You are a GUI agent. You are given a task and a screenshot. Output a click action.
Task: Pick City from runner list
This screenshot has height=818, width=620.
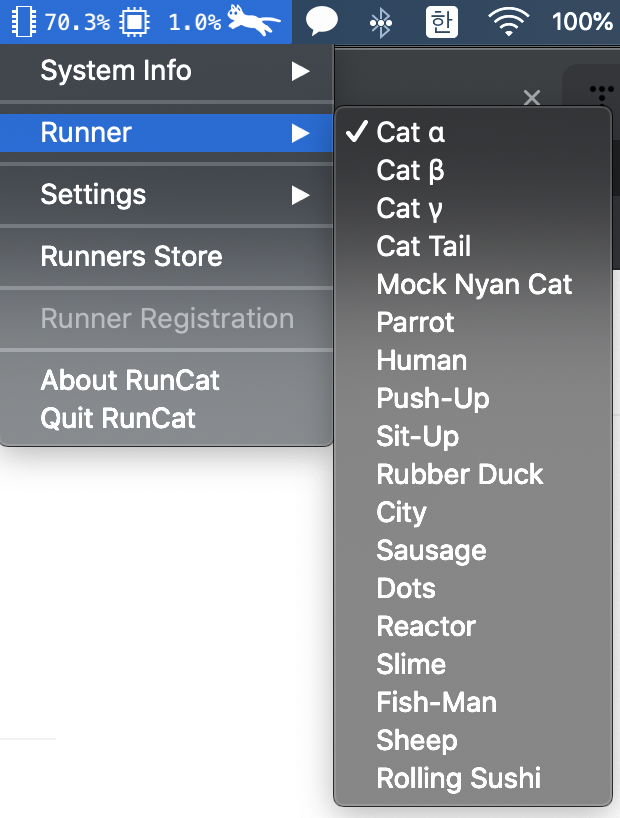click(473, 512)
